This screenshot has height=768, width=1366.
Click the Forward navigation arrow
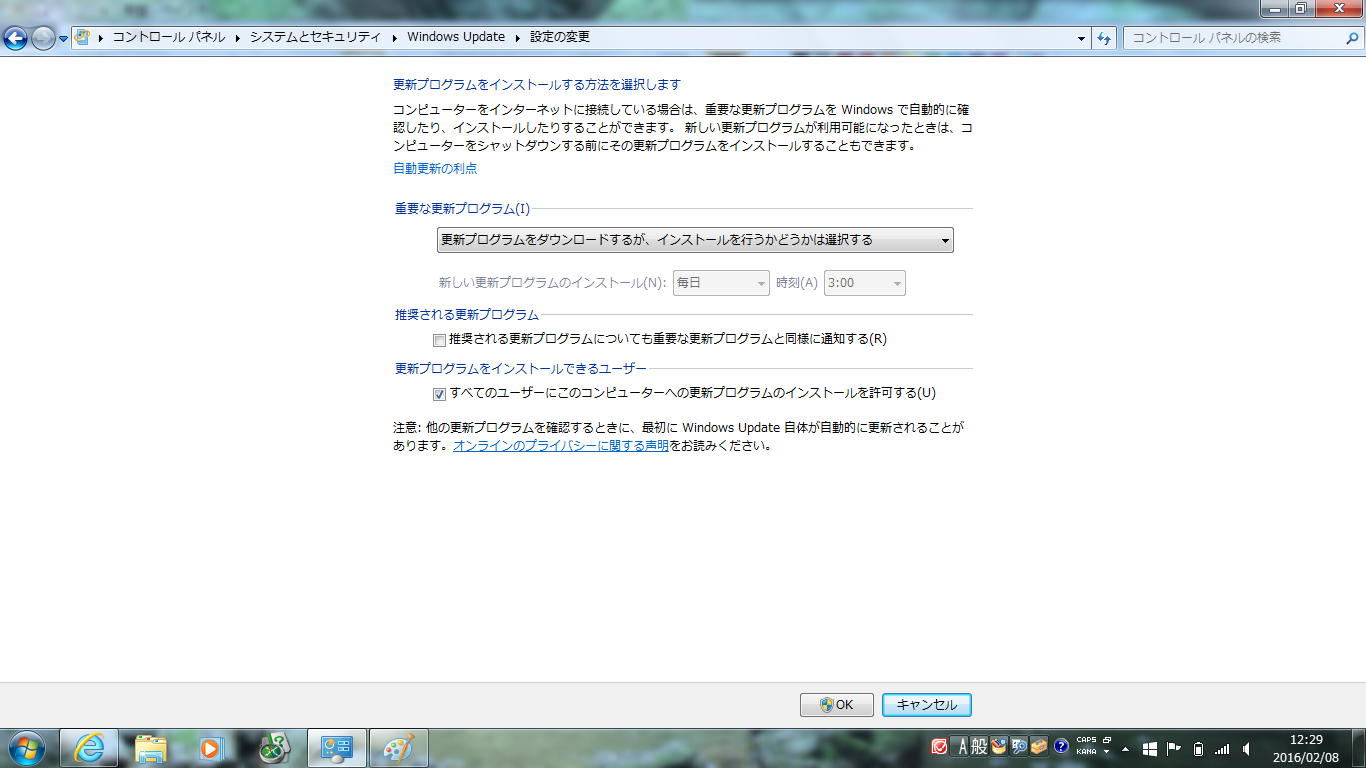43,39
